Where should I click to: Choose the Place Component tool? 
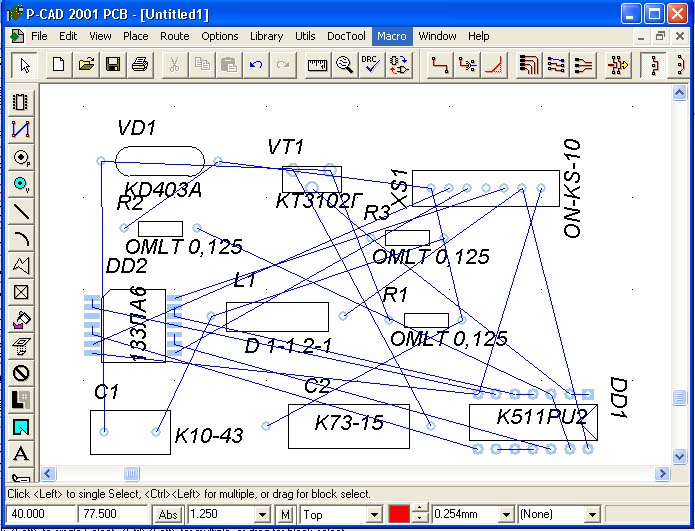20,102
